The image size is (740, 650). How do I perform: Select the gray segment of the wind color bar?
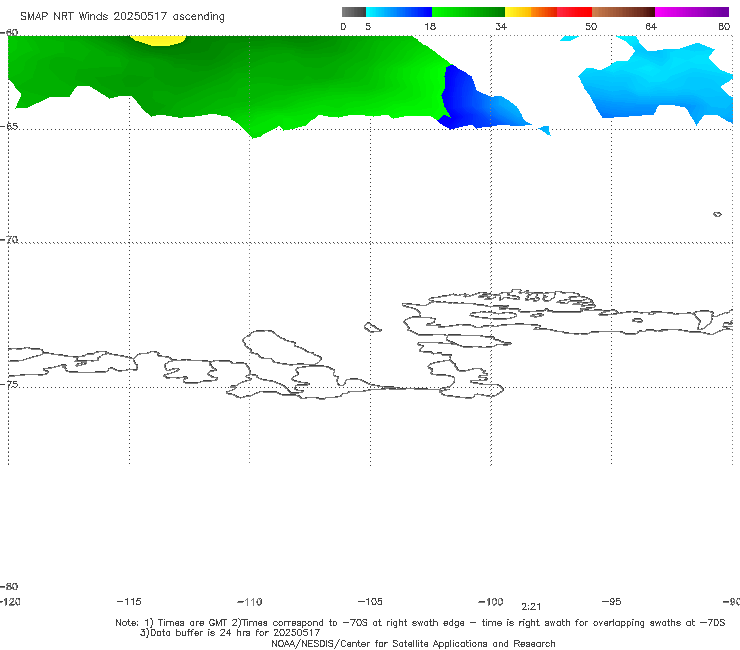click(x=353, y=12)
